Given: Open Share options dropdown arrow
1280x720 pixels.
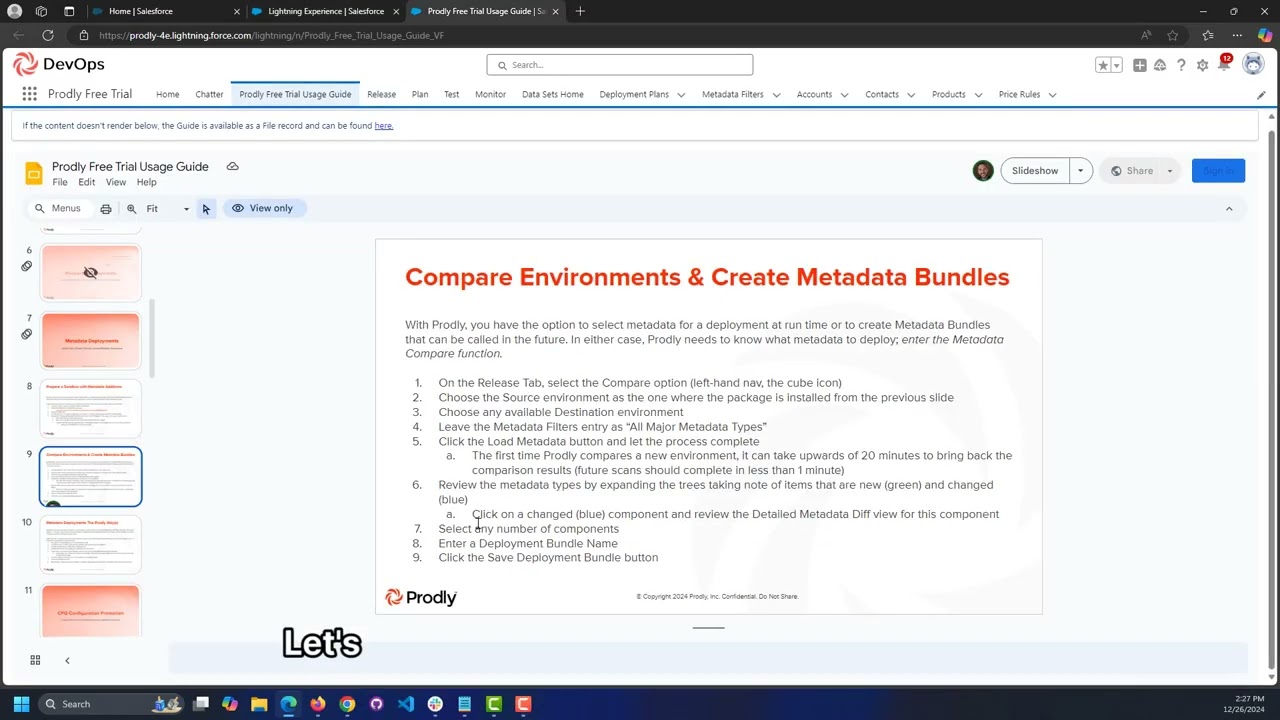Looking at the screenshot, I should point(1170,171).
